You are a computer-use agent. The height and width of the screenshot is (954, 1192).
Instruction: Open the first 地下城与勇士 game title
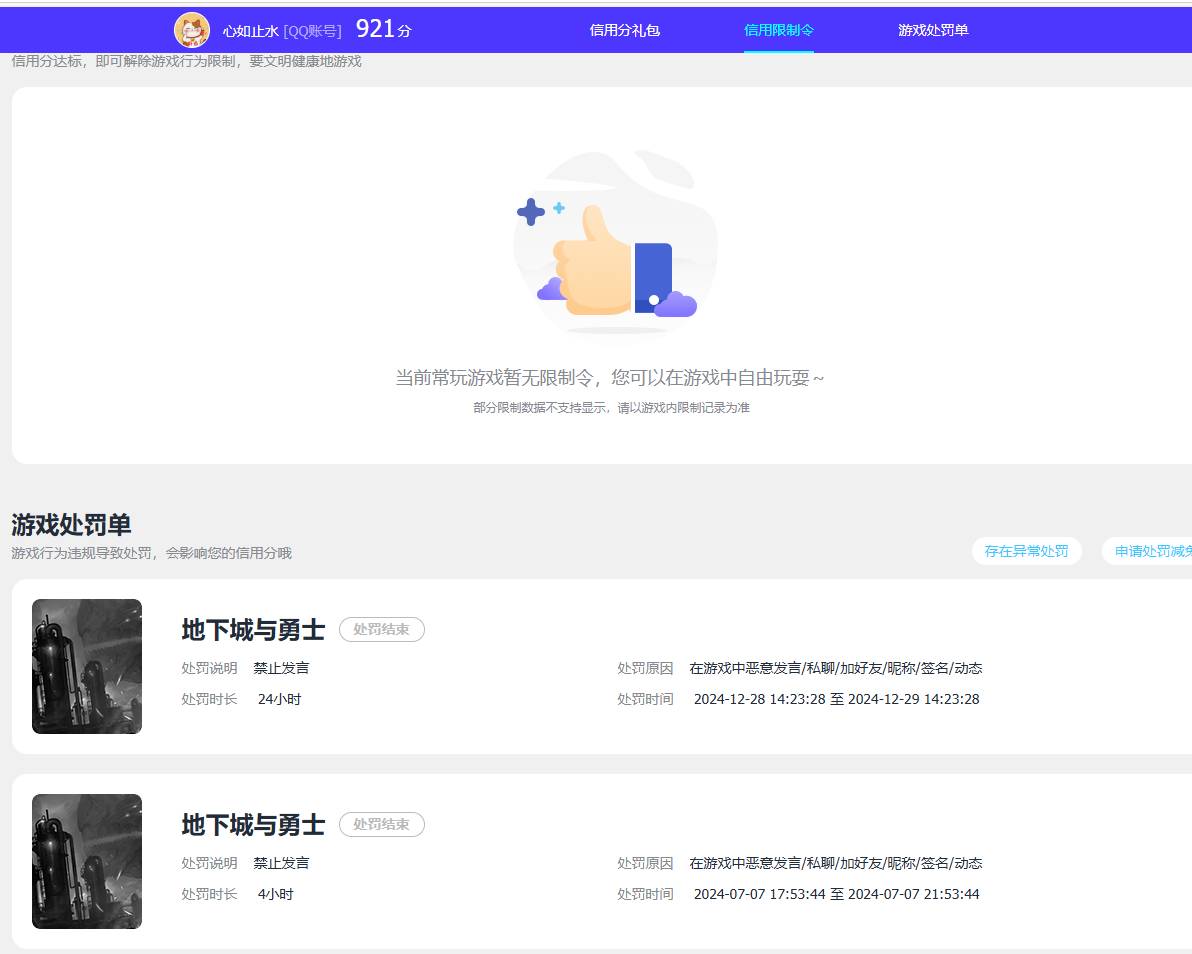(x=253, y=629)
